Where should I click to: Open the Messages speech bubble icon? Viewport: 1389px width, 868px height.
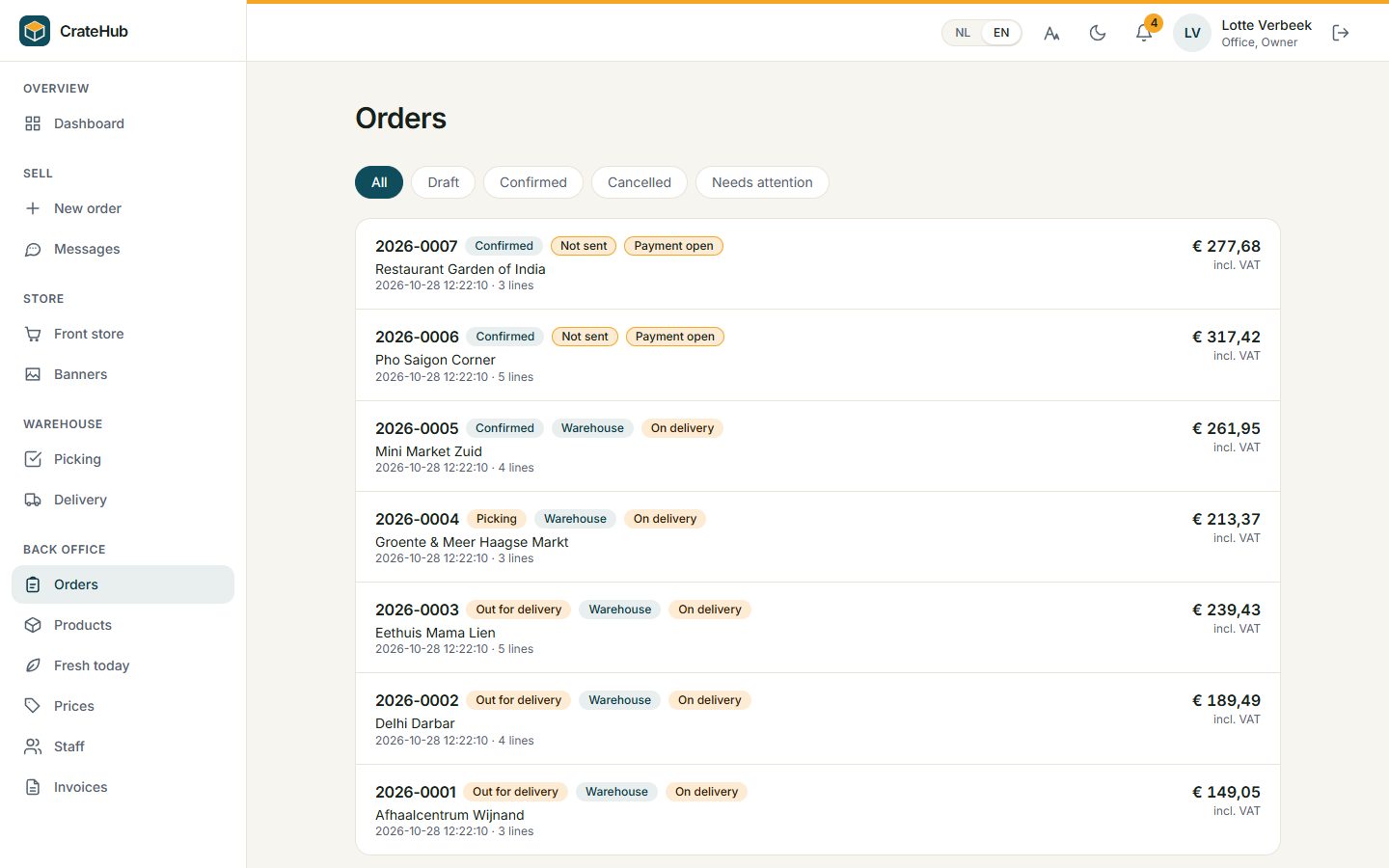[33, 249]
